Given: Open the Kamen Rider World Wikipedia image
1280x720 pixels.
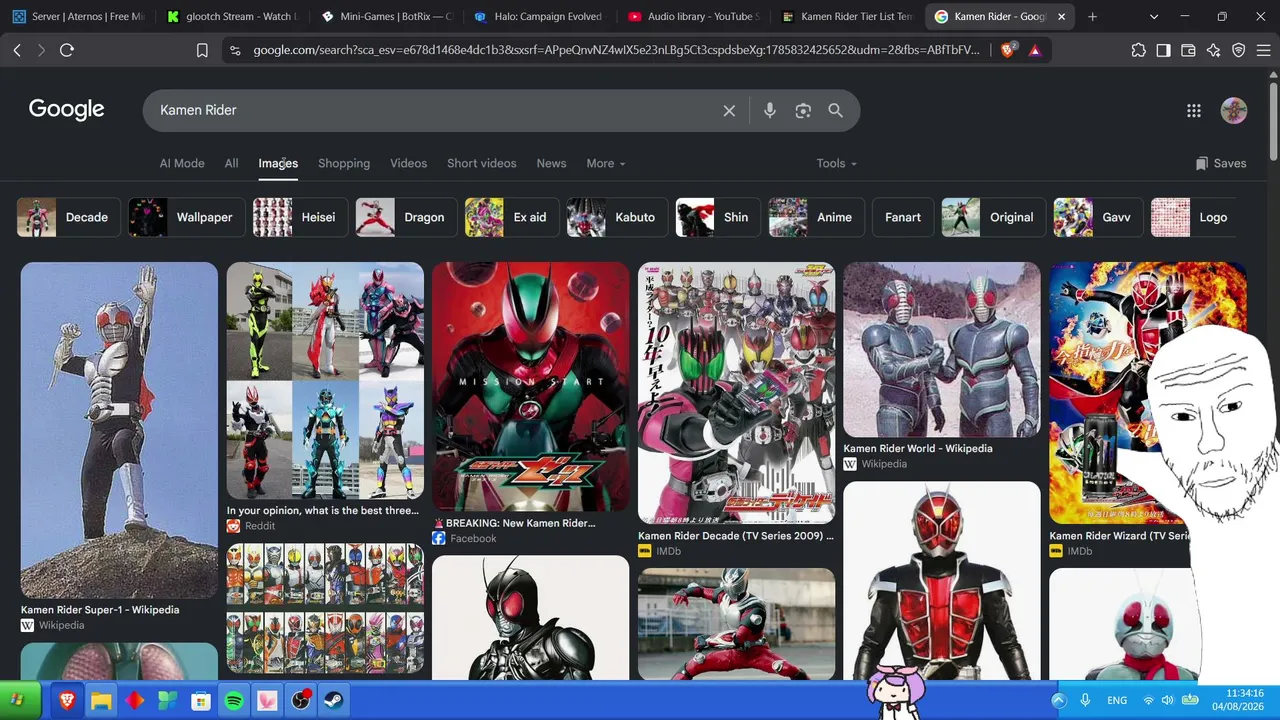Looking at the screenshot, I should tap(941, 350).
